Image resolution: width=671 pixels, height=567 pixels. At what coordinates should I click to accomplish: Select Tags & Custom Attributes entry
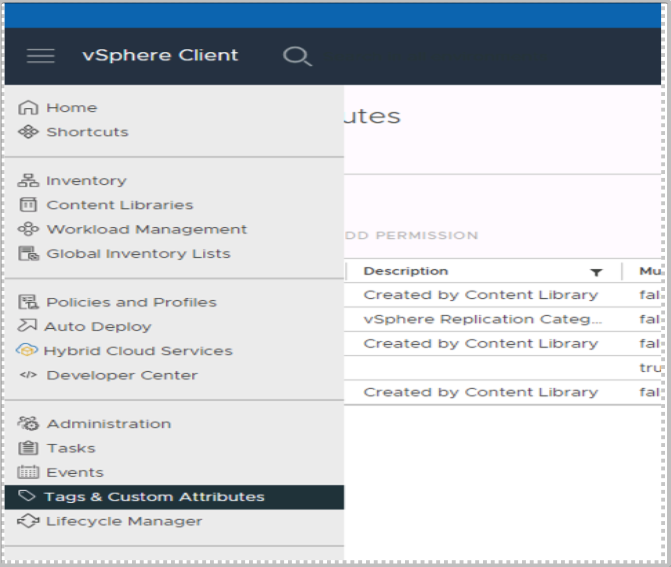pyautogui.click(x=174, y=497)
